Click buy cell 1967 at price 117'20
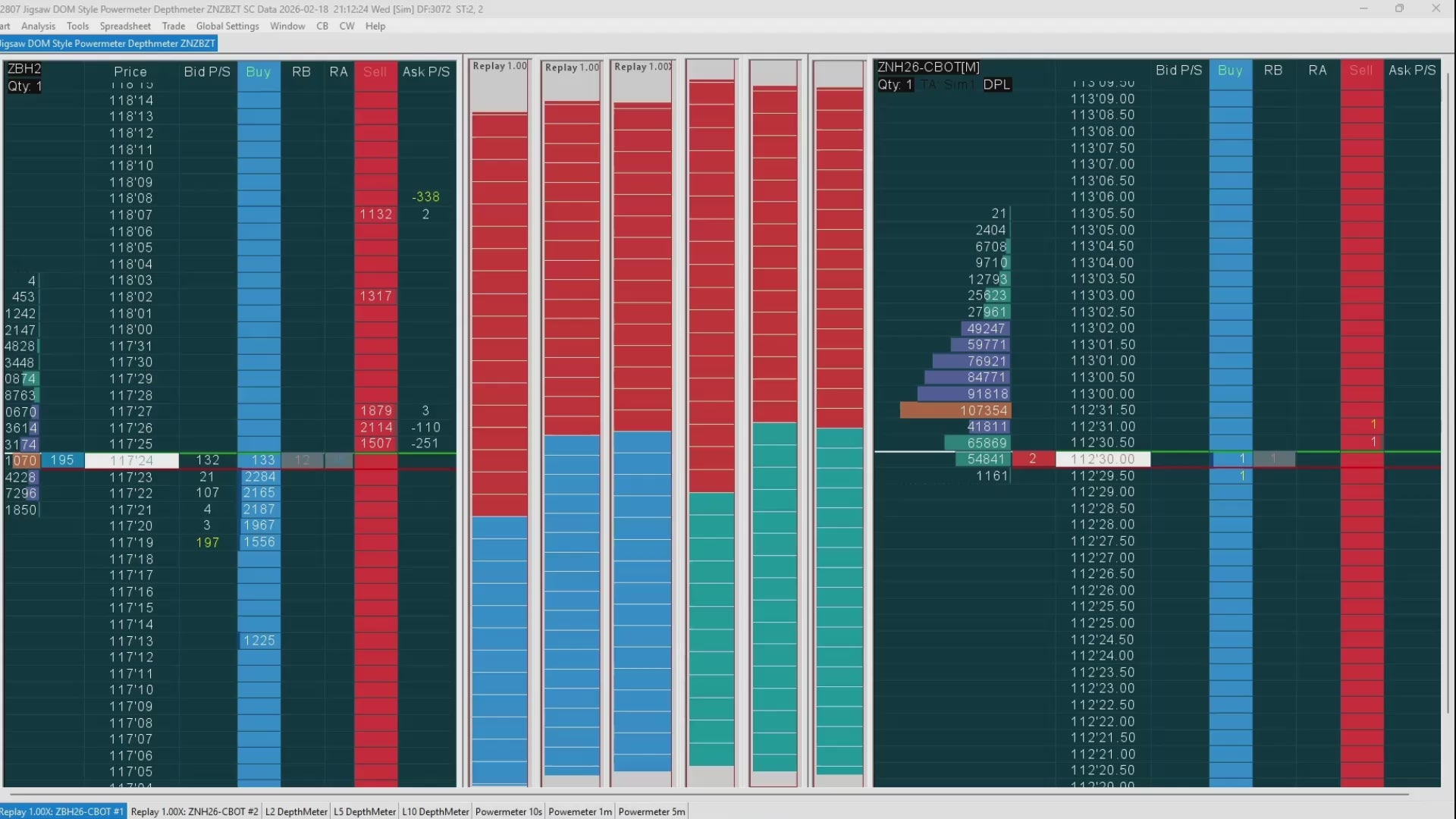1456x819 pixels. point(259,526)
